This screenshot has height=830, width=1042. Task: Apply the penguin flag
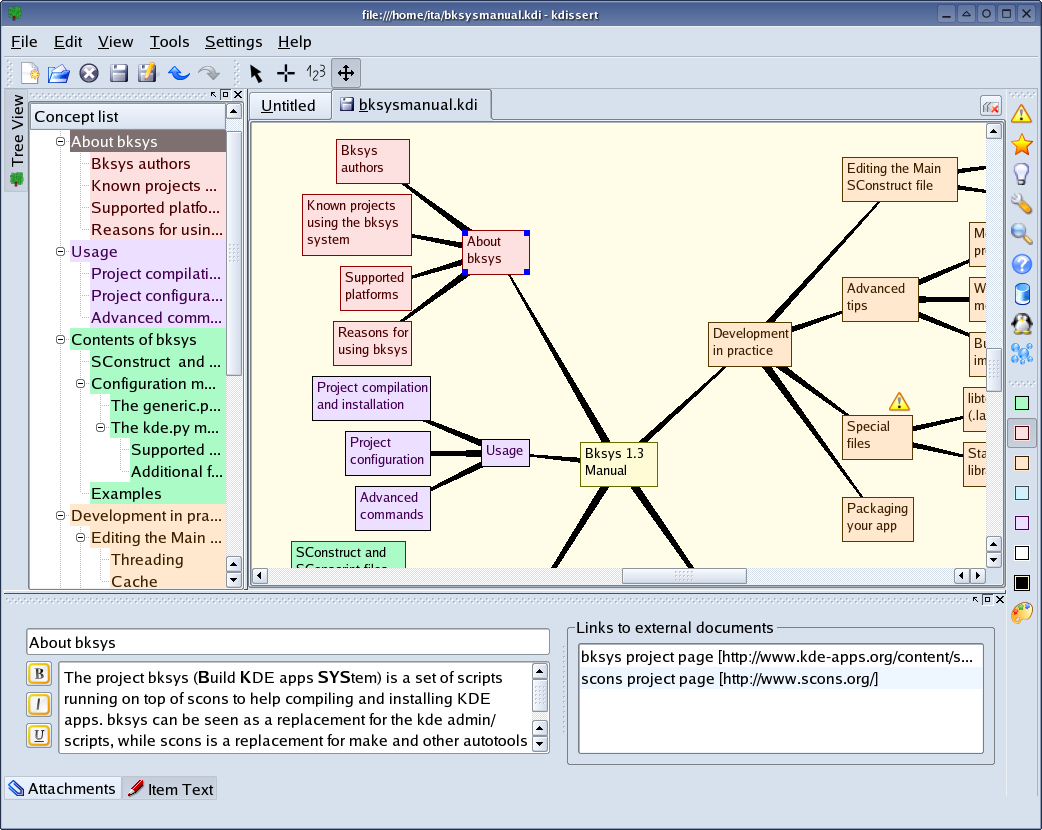[x=1021, y=324]
